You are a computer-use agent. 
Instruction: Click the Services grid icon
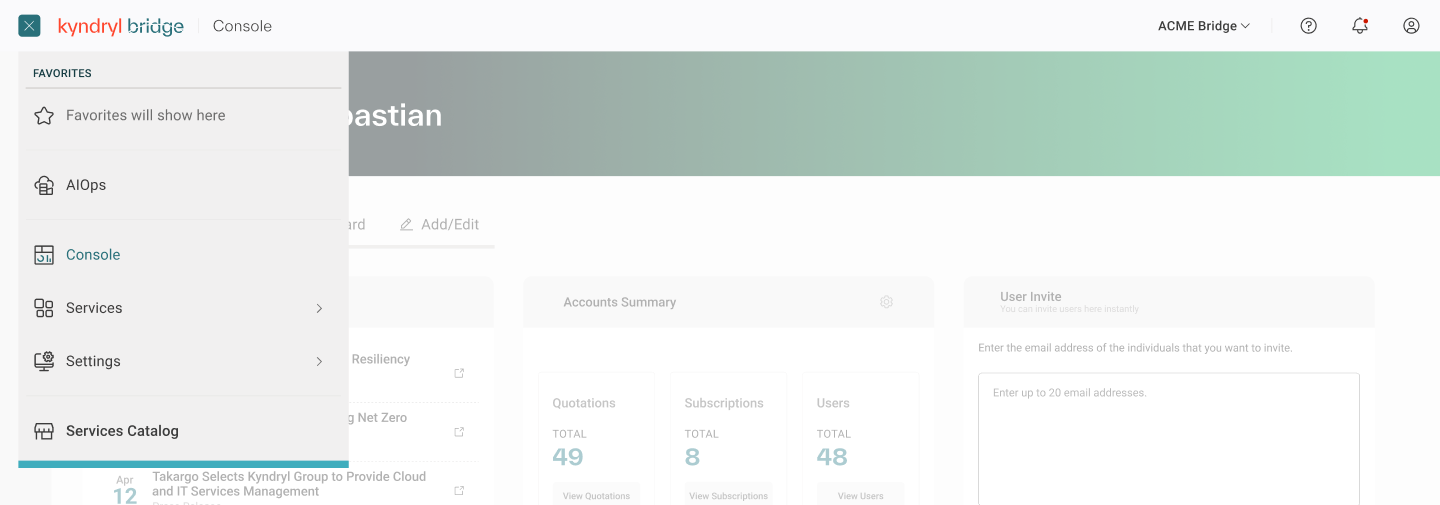(44, 308)
